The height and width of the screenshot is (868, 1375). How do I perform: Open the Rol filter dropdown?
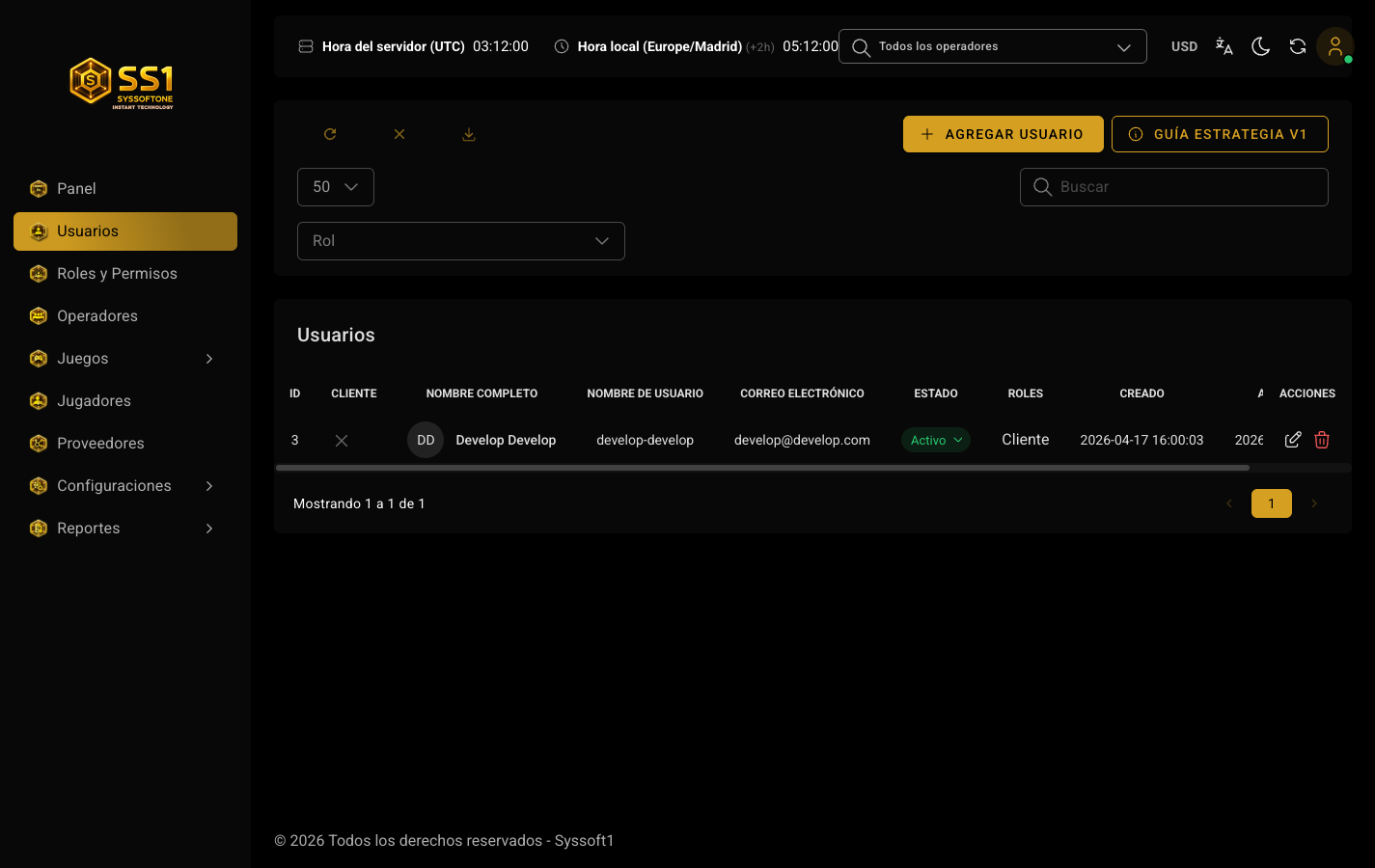tap(461, 241)
